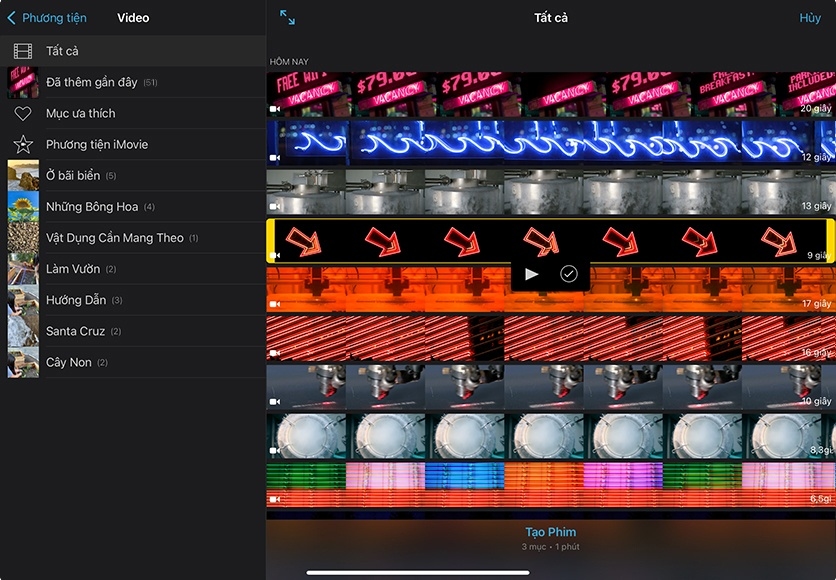Click the left yellow trim handle
The image size is (836, 580).
270,241
